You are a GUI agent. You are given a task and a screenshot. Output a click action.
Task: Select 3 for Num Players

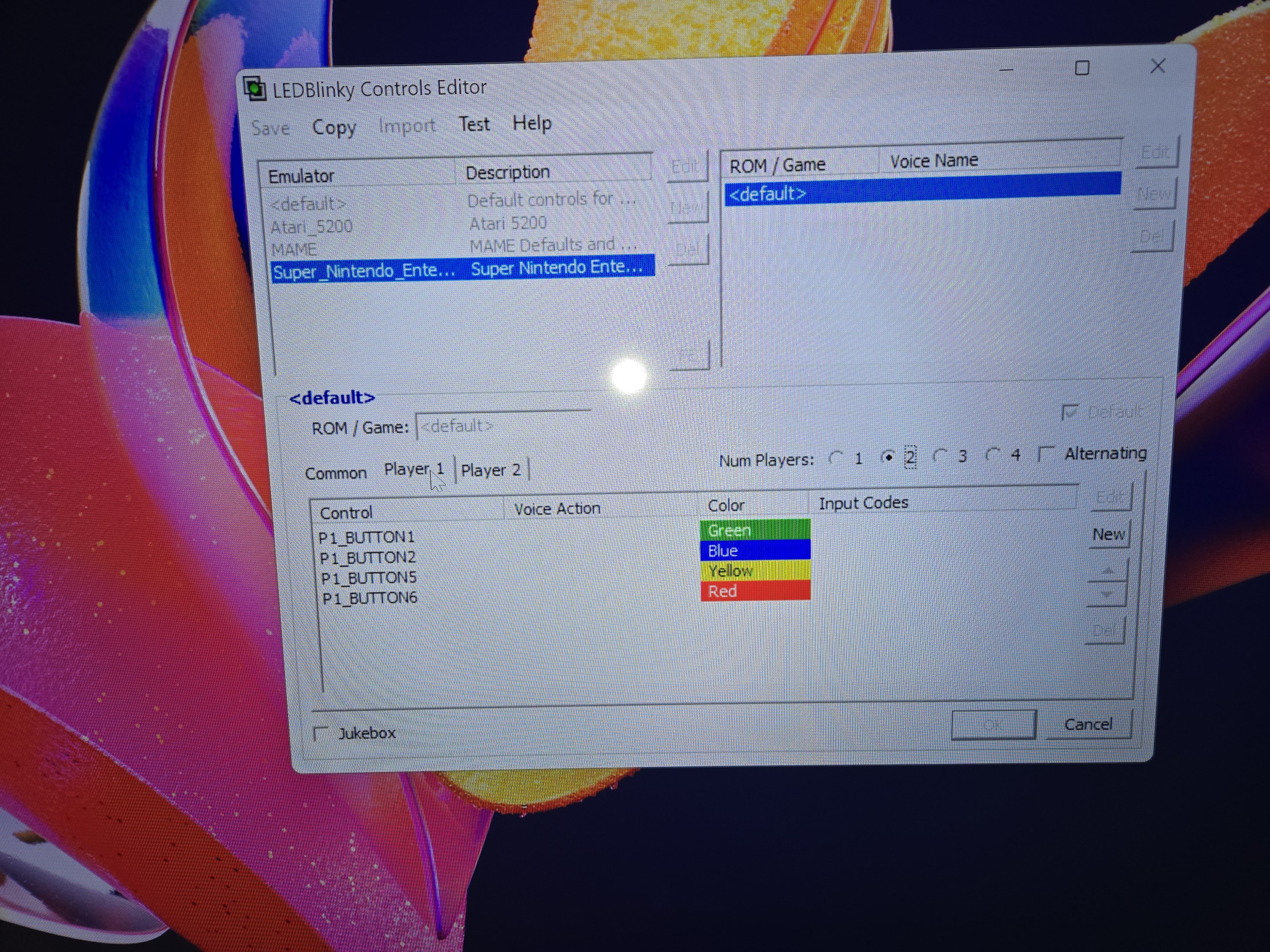click(x=940, y=456)
